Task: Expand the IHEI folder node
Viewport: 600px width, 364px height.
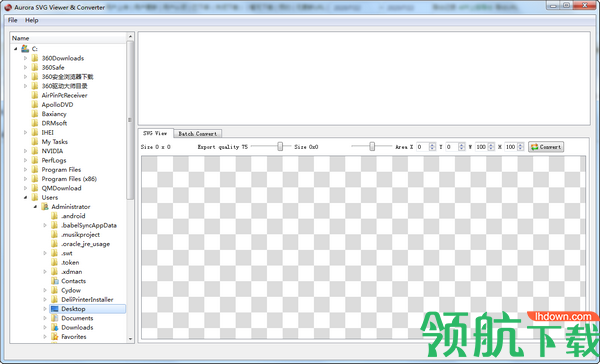Action: (x=26, y=132)
